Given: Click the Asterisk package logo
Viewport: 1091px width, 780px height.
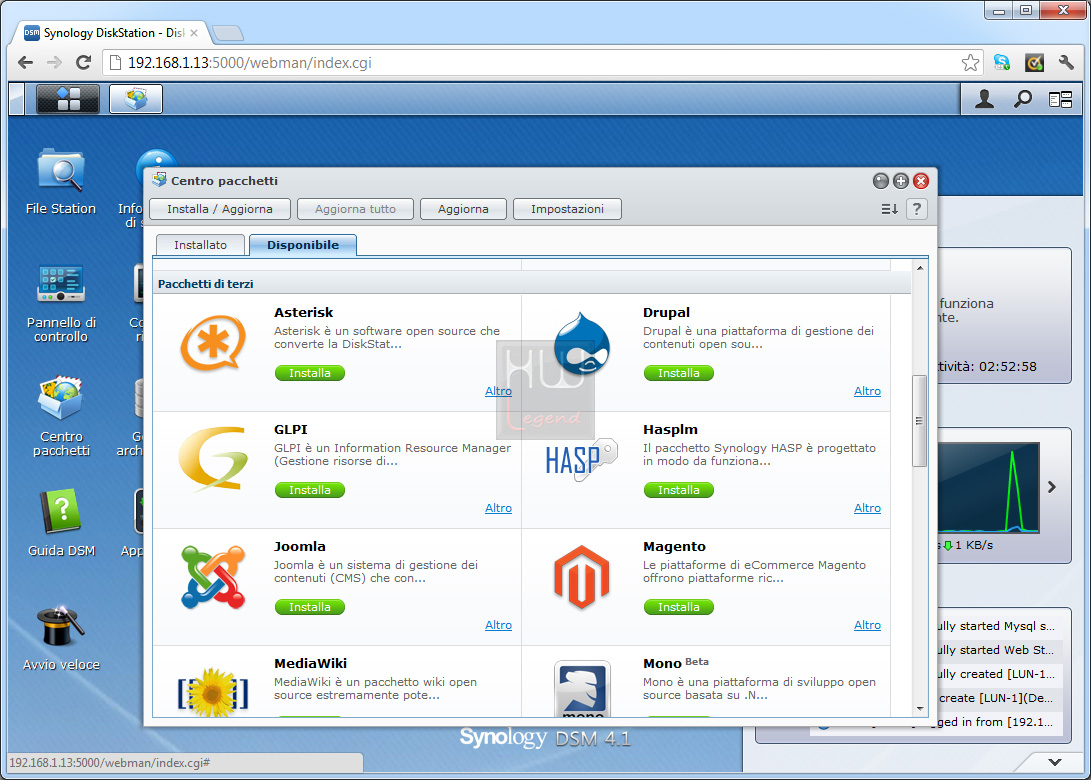Looking at the screenshot, I should (213, 344).
